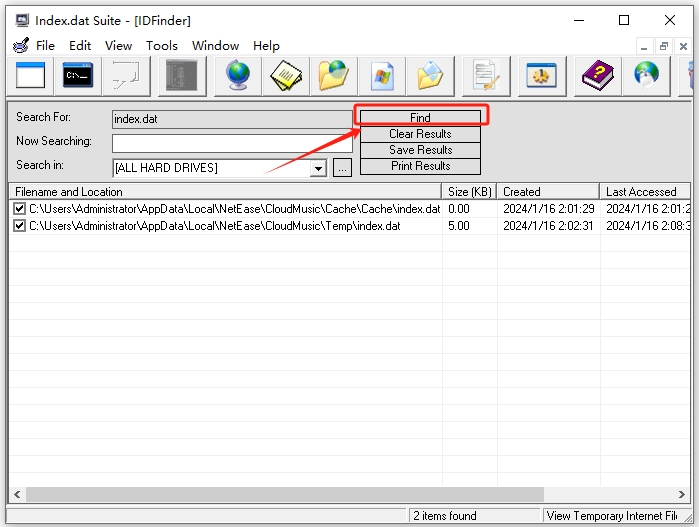Open the Window menu
The image size is (699, 527).
[215, 45]
